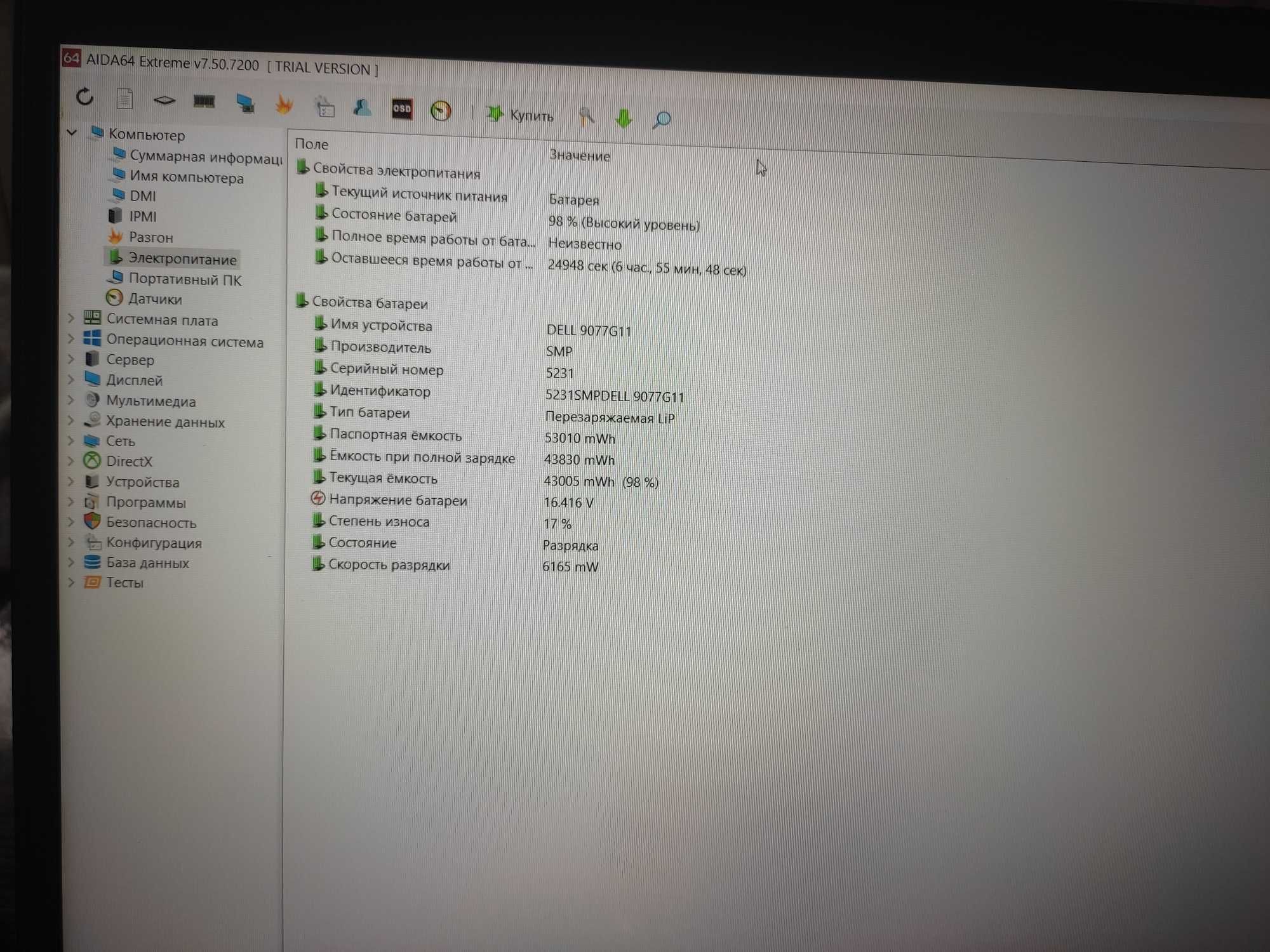Viewport: 1270px width, 952px height.
Task: Select the Тесты tree item
Action: 114,582
